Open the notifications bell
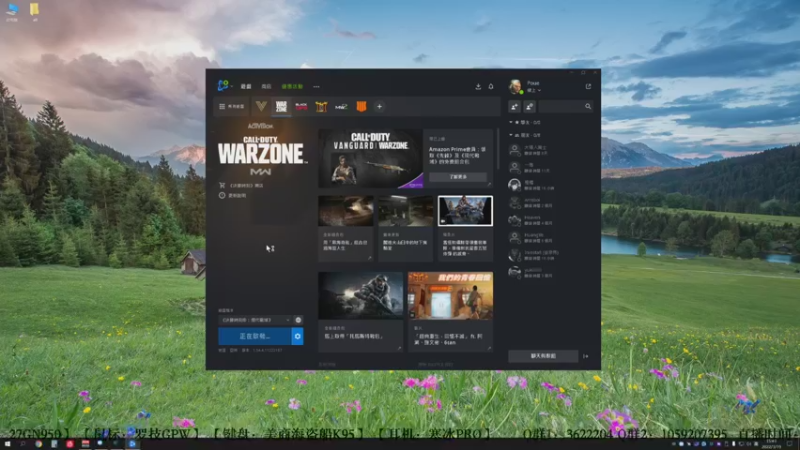The height and width of the screenshot is (450, 800). (491, 86)
